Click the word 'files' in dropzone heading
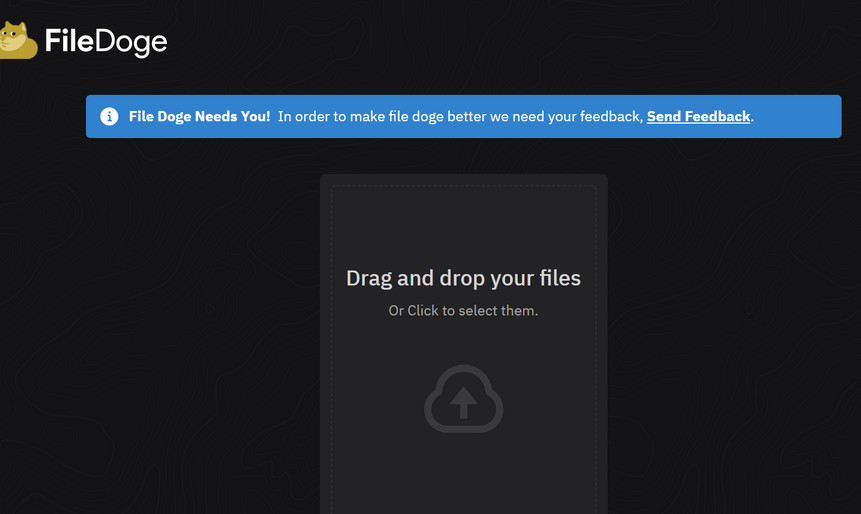This screenshot has height=514, width=861. click(x=558, y=278)
